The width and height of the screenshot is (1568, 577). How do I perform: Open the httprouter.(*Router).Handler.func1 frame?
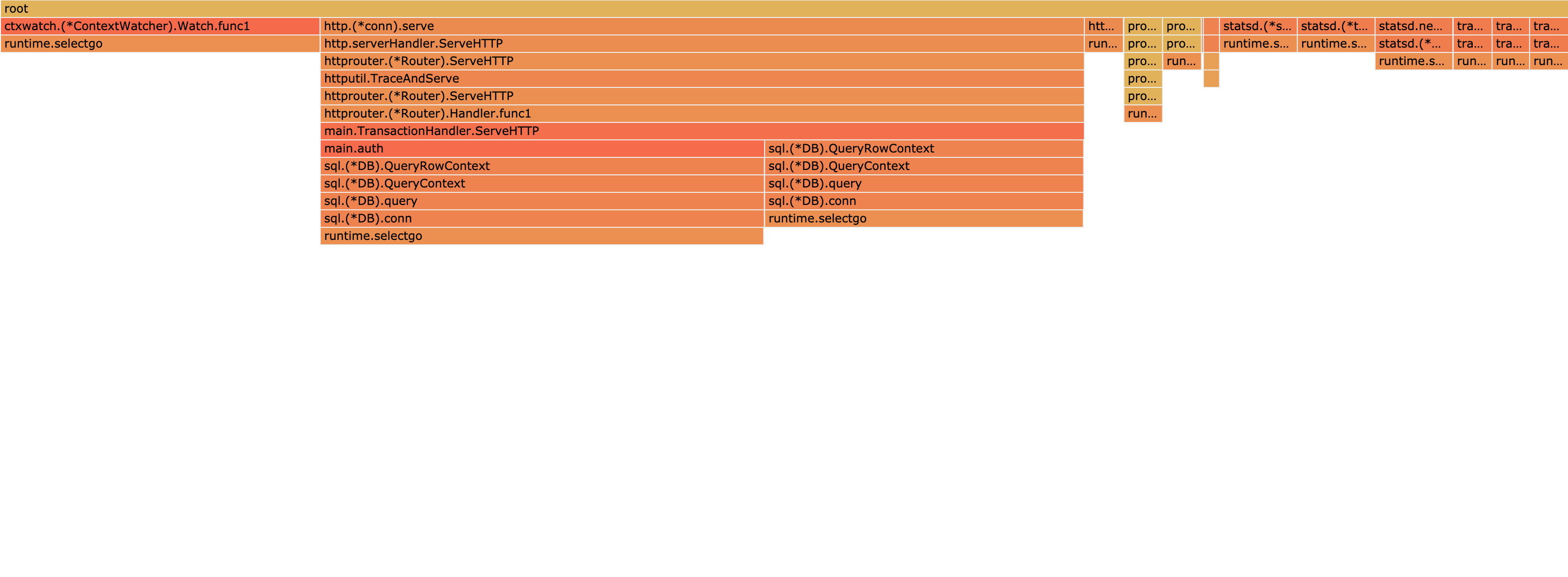pos(701,114)
